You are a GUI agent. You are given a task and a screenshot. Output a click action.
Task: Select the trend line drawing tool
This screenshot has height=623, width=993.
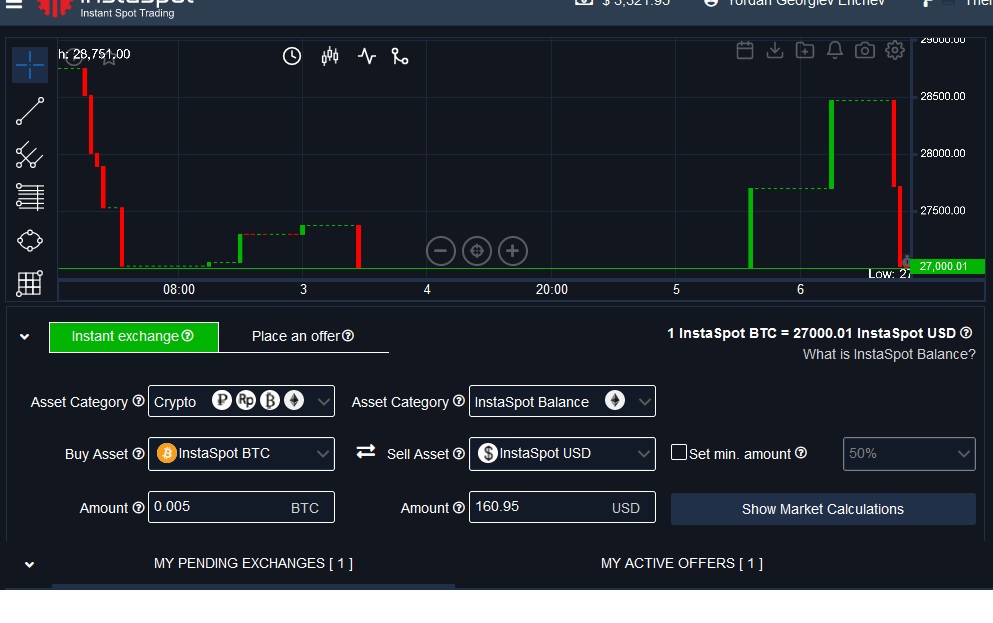[x=30, y=111]
